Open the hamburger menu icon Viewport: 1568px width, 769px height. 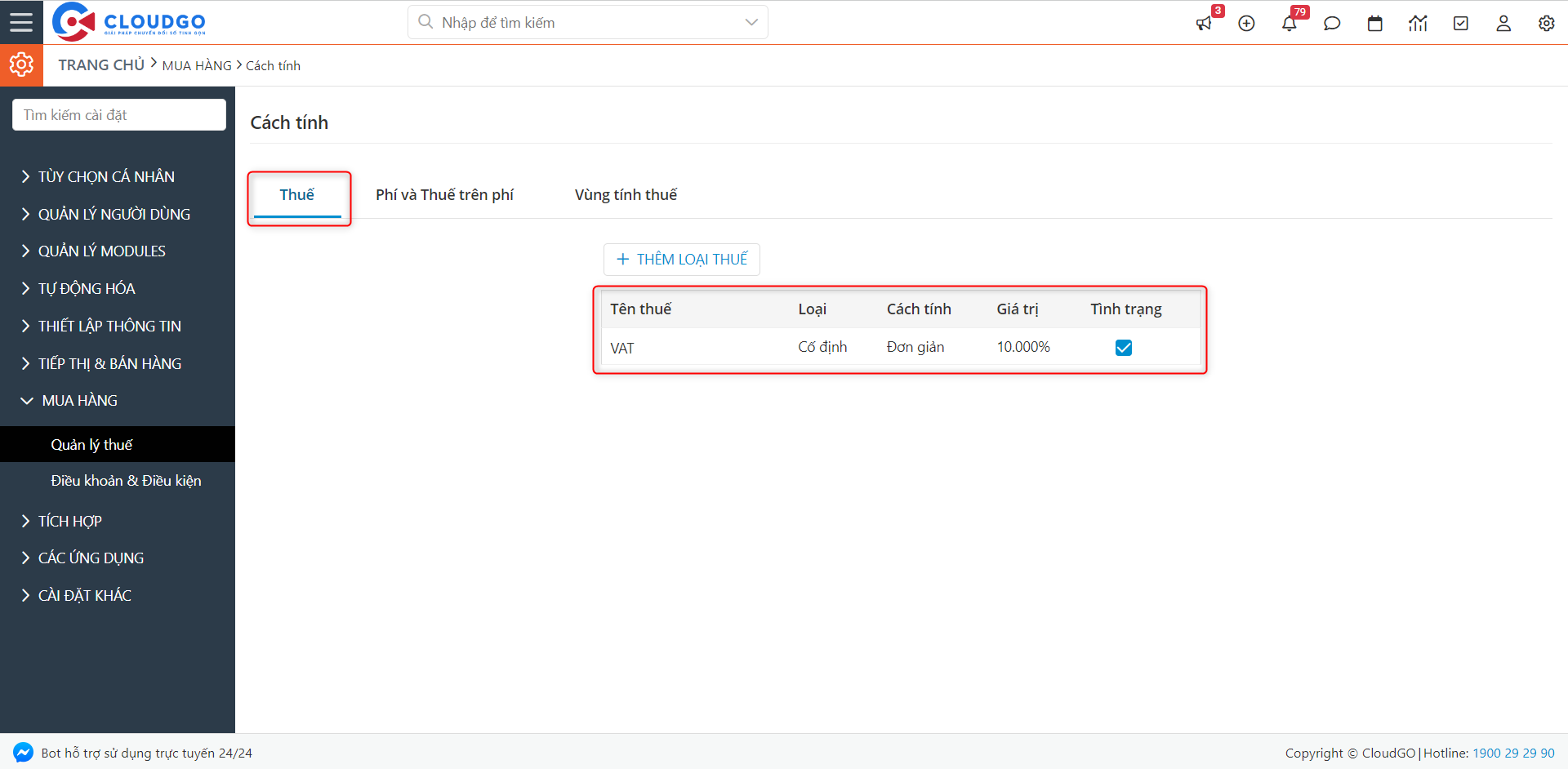coord(21,22)
